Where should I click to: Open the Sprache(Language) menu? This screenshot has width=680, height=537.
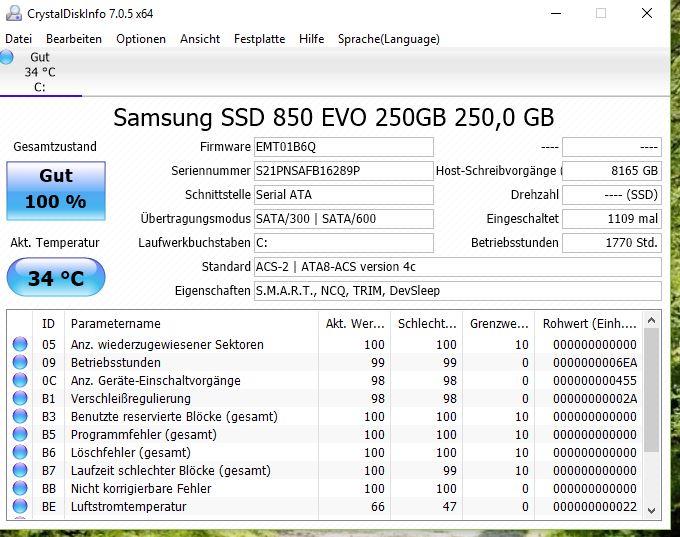[389, 39]
